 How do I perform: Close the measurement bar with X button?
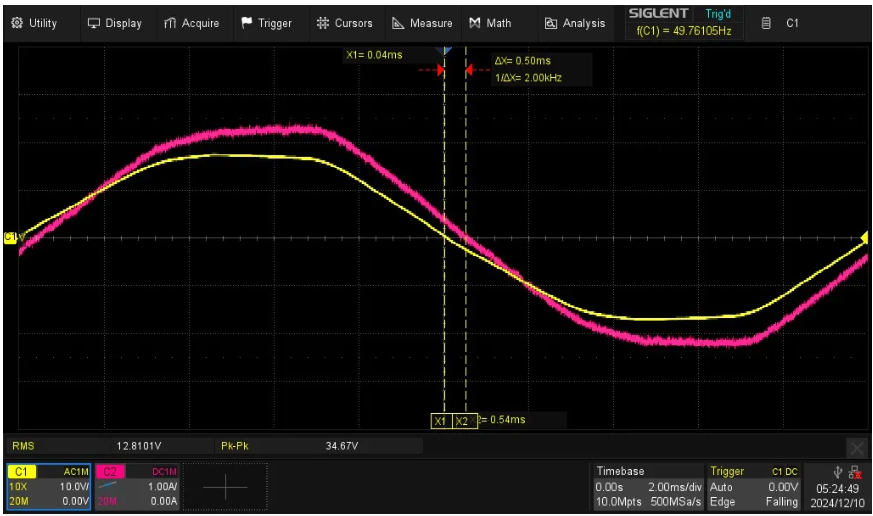coord(856,448)
